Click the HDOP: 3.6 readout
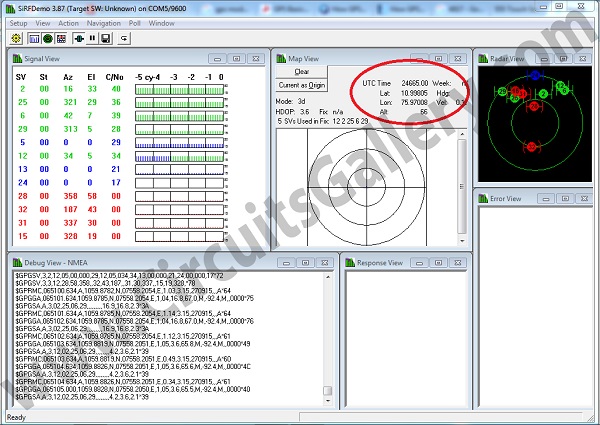Screen dimensions: 600x425 click(292, 112)
